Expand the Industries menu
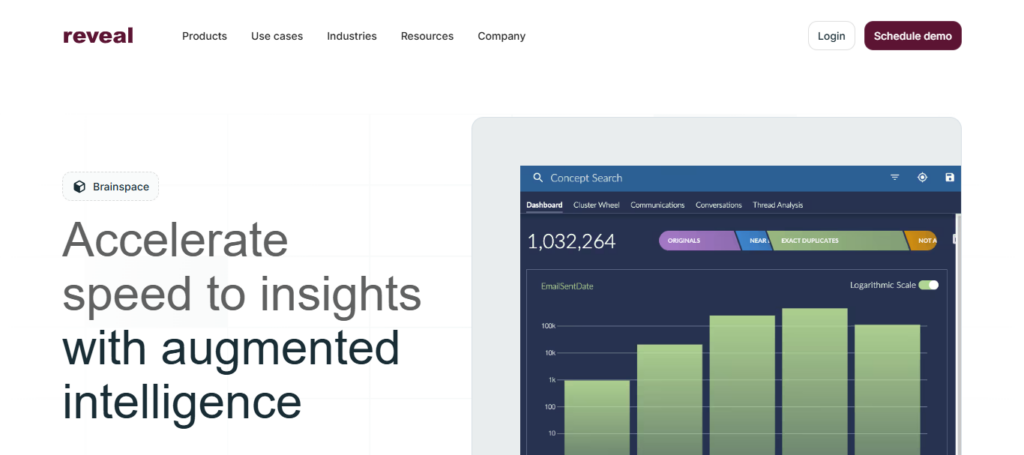 pyautogui.click(x=352, y=36)
